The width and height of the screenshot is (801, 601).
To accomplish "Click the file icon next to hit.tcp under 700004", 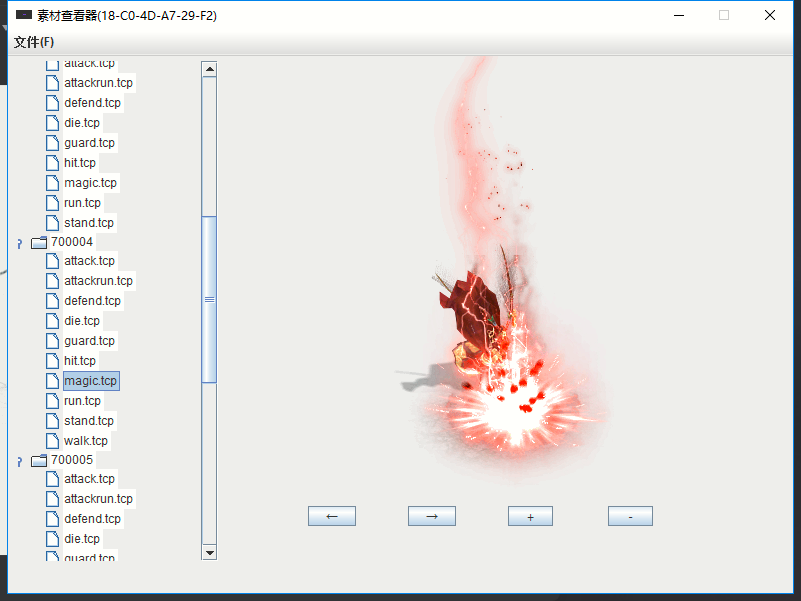I will [x=52, y=361].
